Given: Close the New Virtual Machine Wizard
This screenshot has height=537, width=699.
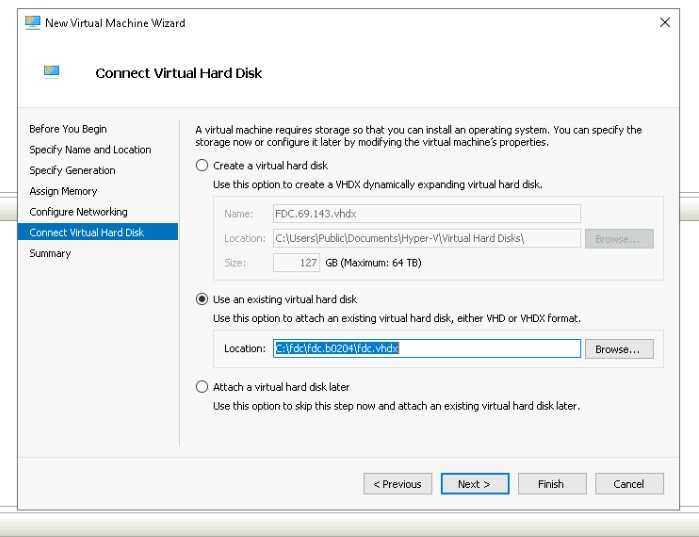Looking at the screenshot, I should click(665, 23).
